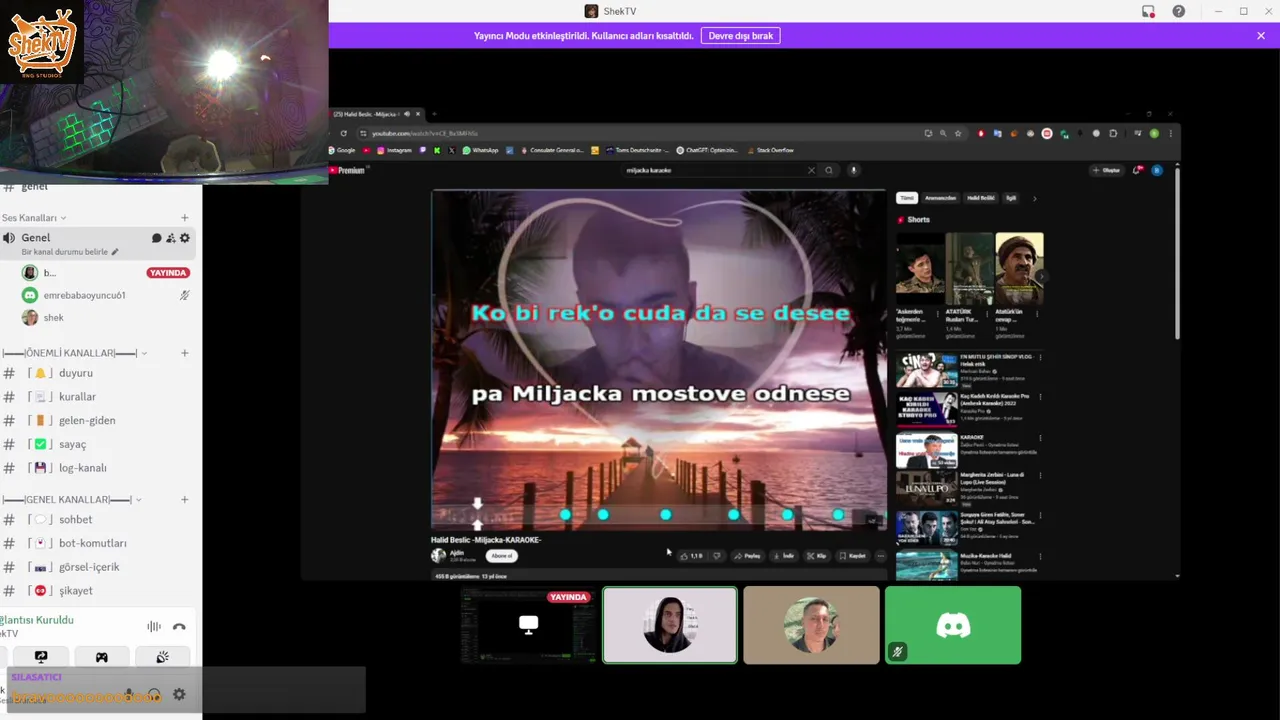Invite people to Genel voice channel
1280x720 pixels.
[x=170, y=238]
